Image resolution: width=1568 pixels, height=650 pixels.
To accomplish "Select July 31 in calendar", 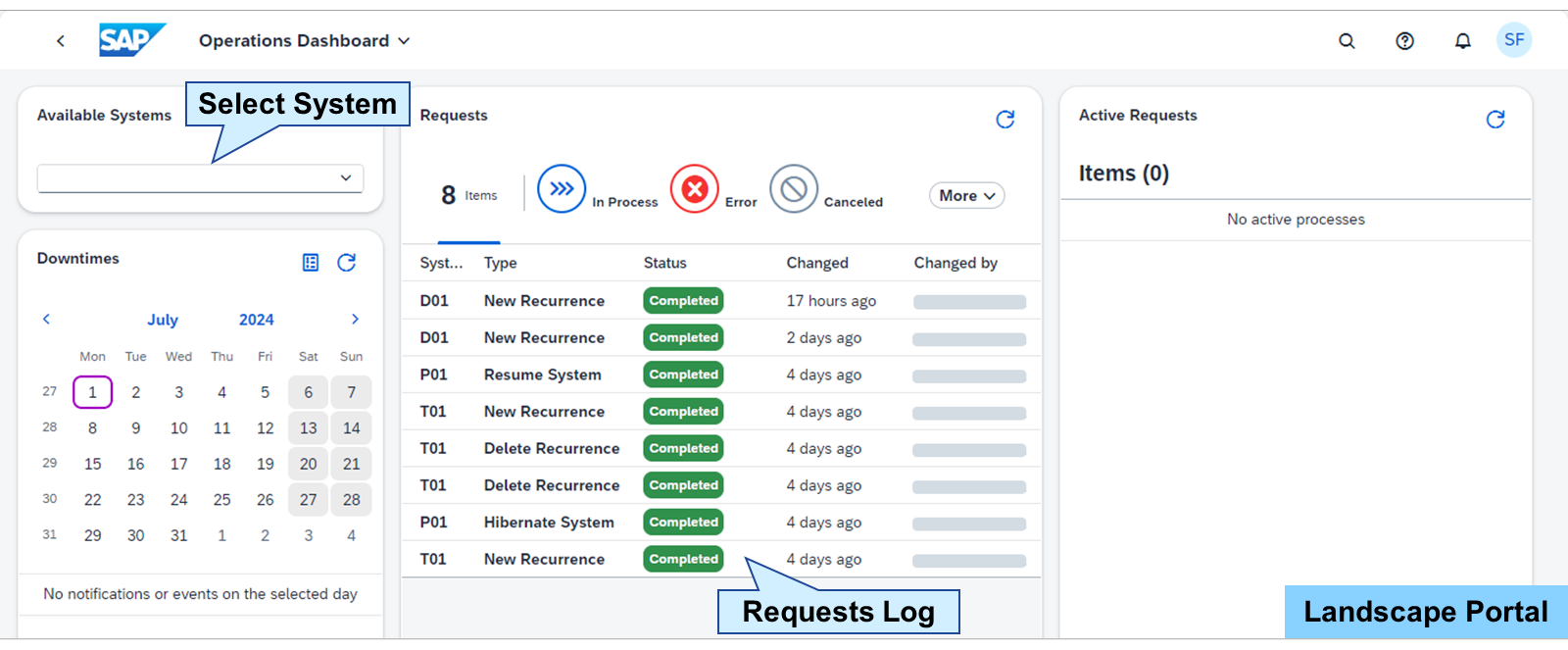I will [178, 535].
